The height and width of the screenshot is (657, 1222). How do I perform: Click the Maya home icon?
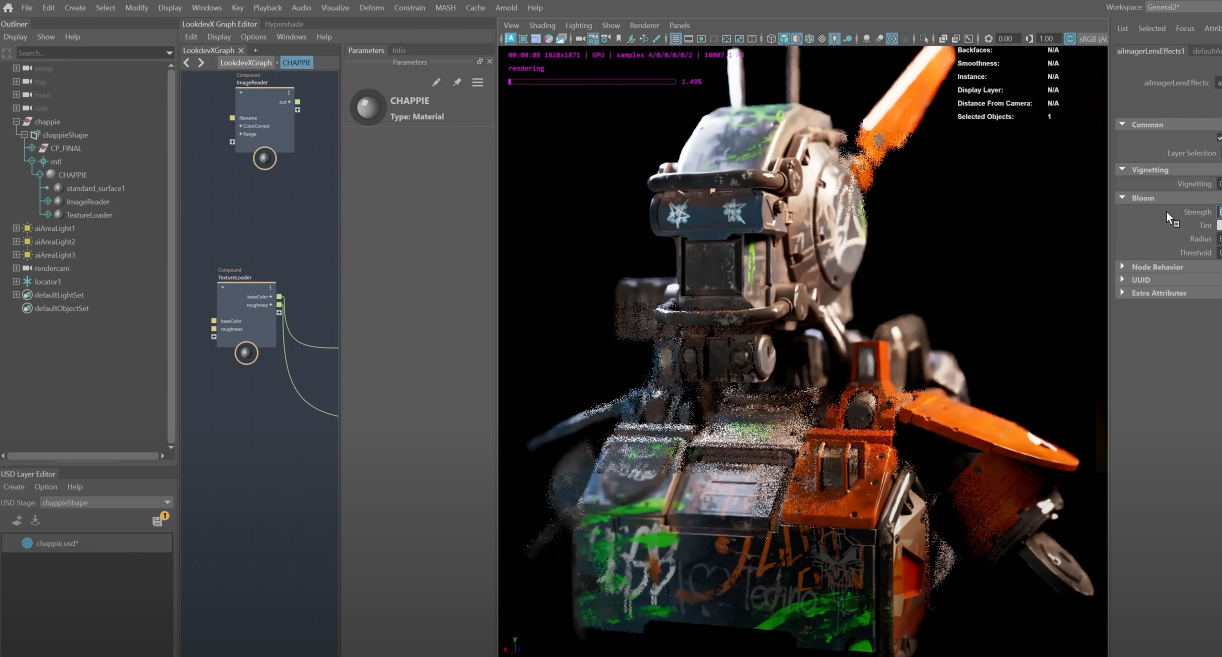[8, 7]
